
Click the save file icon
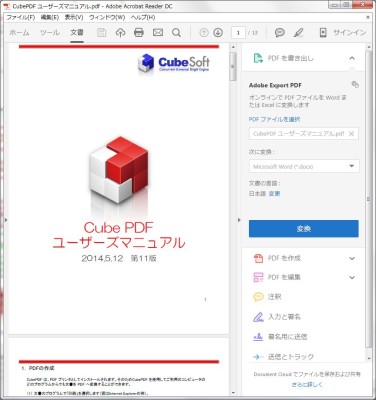pos(102,33)
